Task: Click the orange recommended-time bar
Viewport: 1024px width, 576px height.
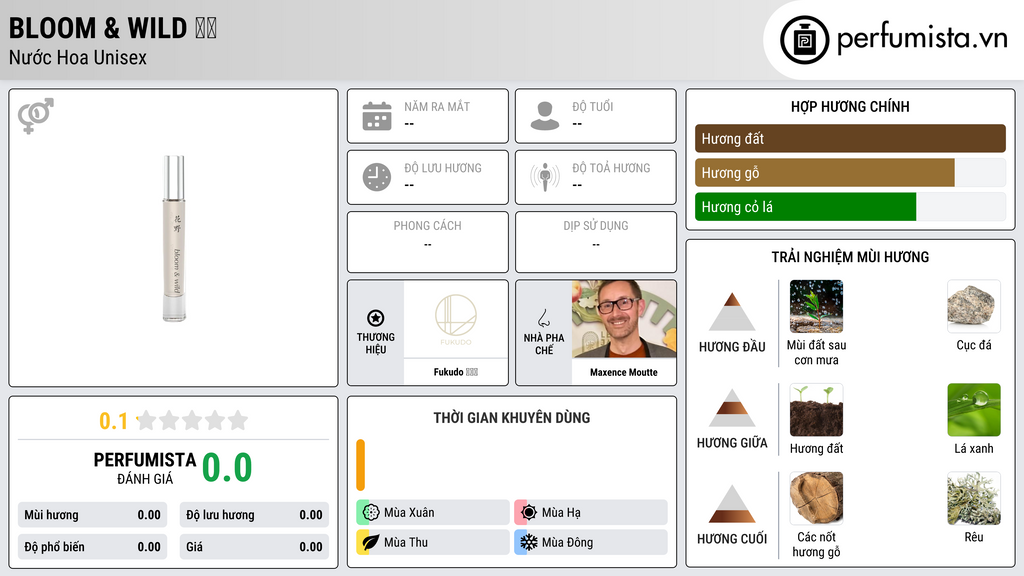Action: click(360, 465)
